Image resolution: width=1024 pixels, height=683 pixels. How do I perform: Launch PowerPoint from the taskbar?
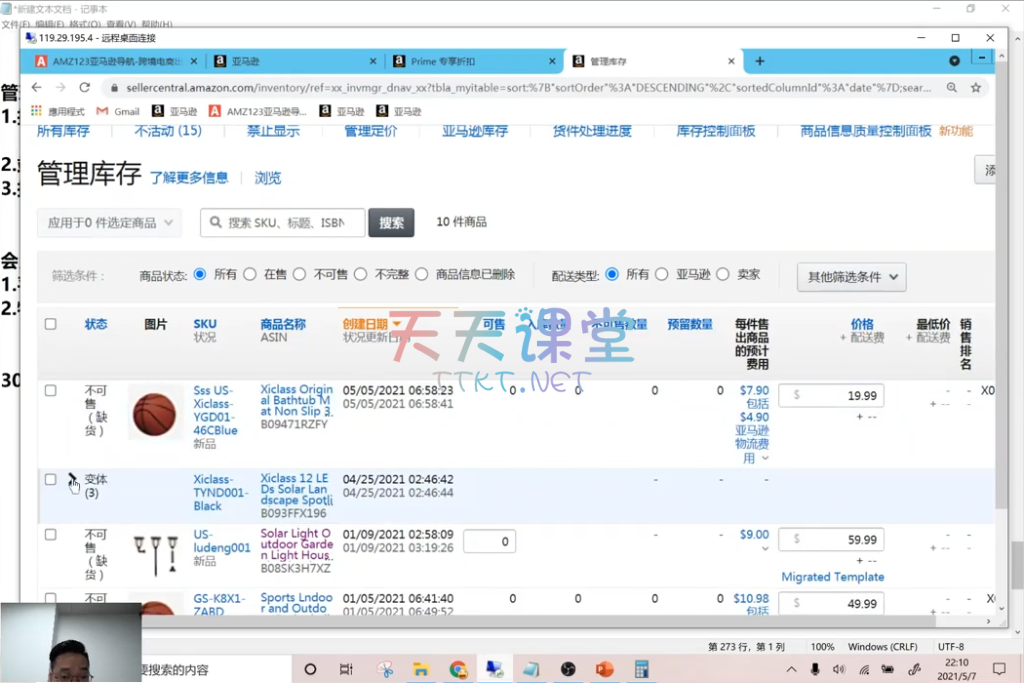pos(605,669)
